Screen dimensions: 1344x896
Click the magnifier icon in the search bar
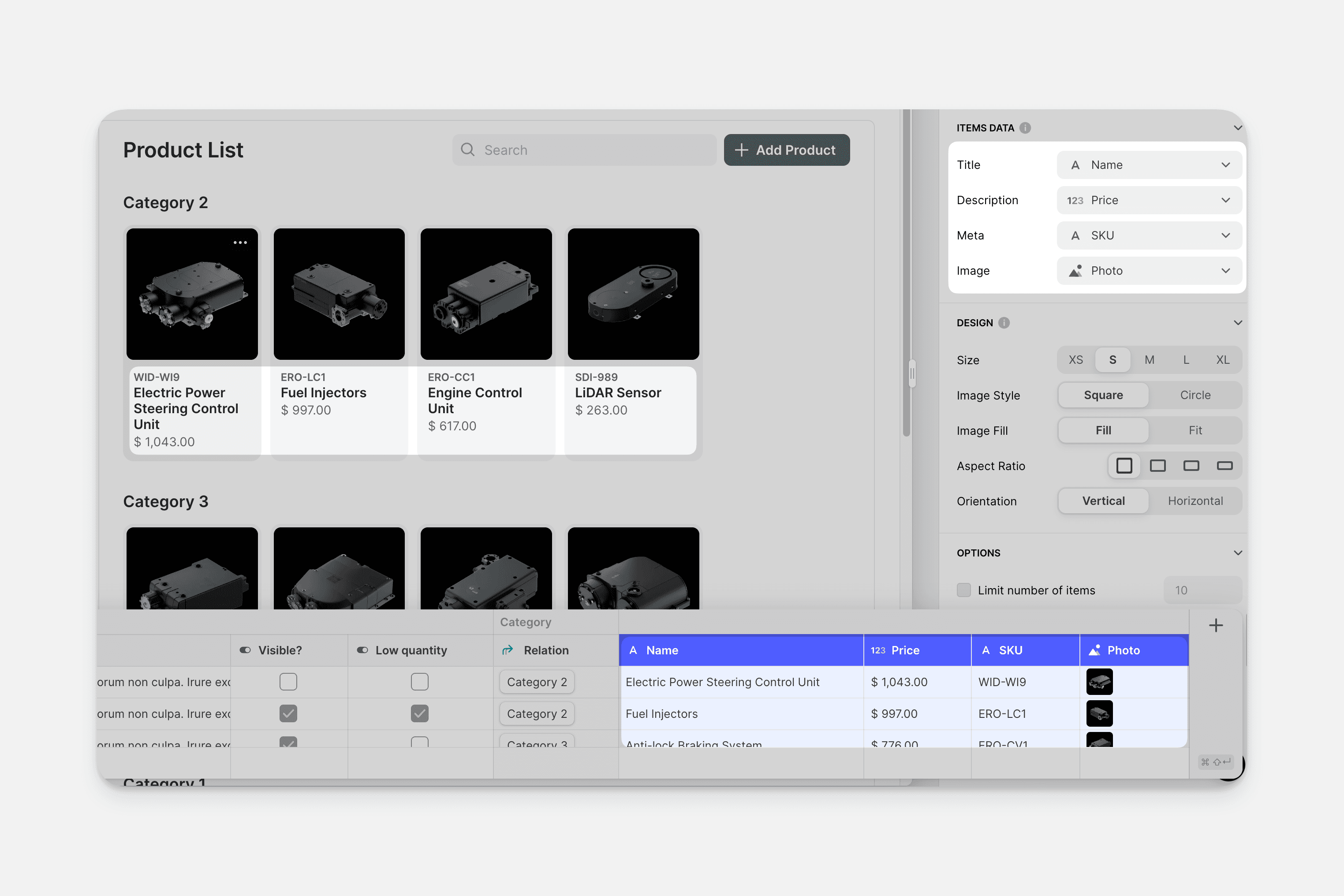468,150
